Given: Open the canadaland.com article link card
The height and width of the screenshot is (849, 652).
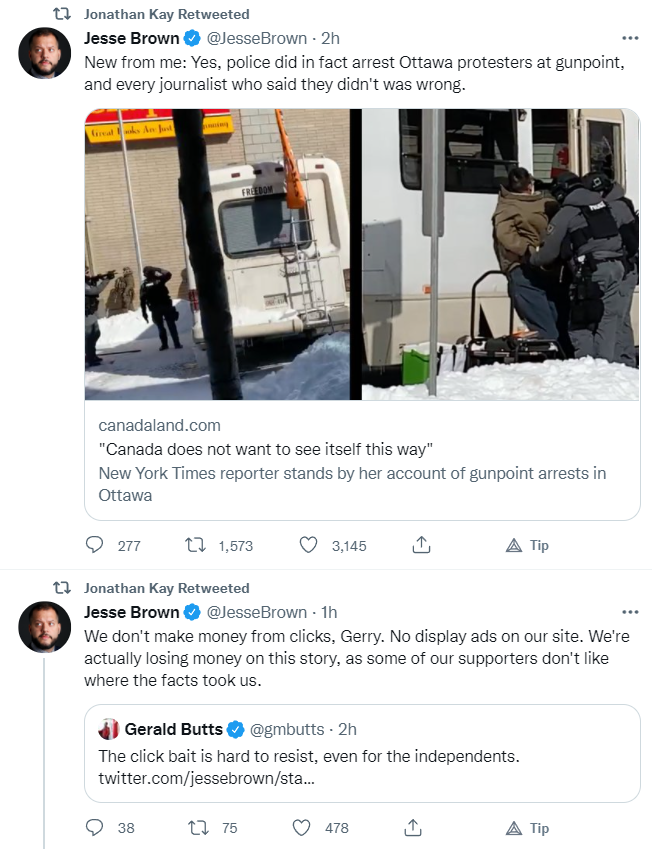Looking at the screenshot, I should [362, 460].
